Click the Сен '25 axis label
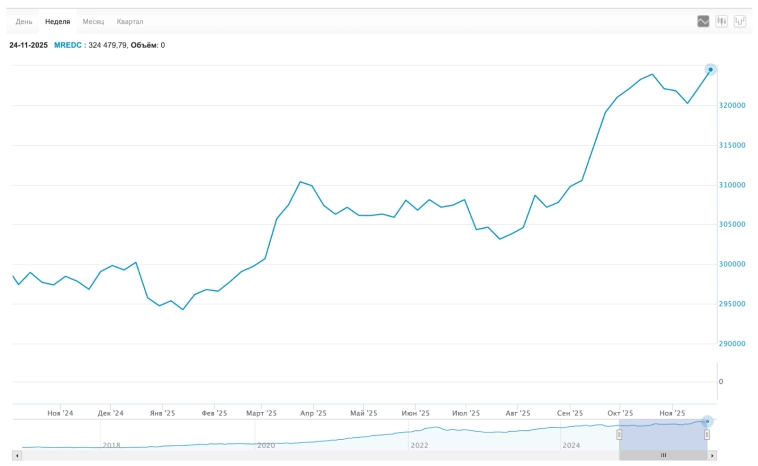Screen dimensions: 758x466 coord(570,412)
